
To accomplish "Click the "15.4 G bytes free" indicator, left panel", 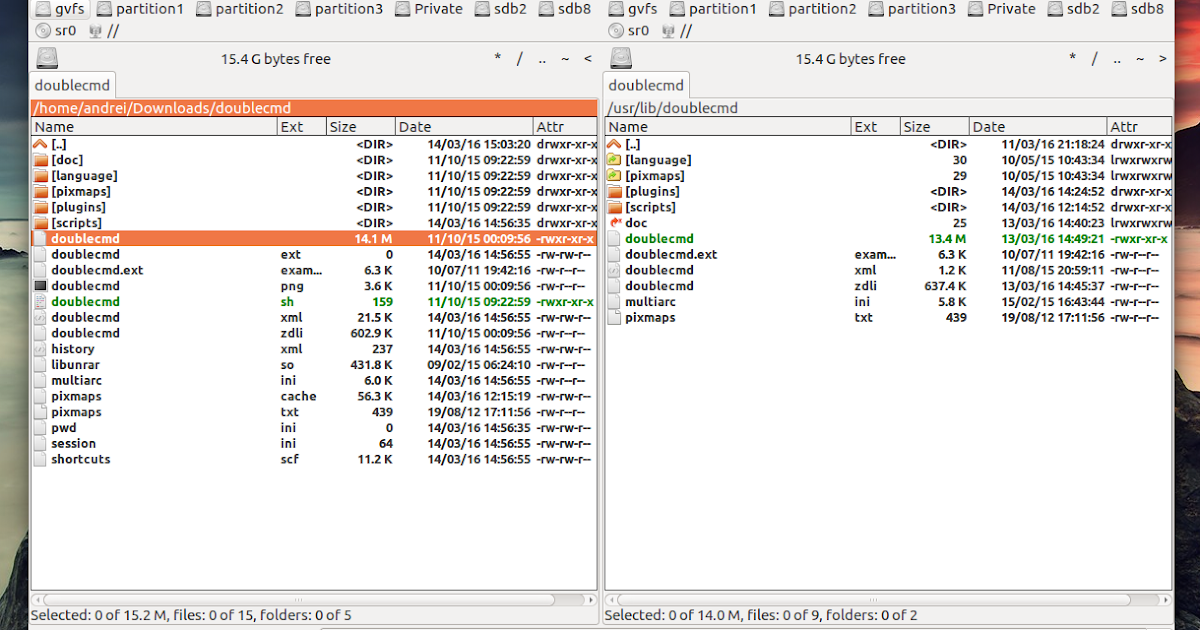I will point(275,58).
